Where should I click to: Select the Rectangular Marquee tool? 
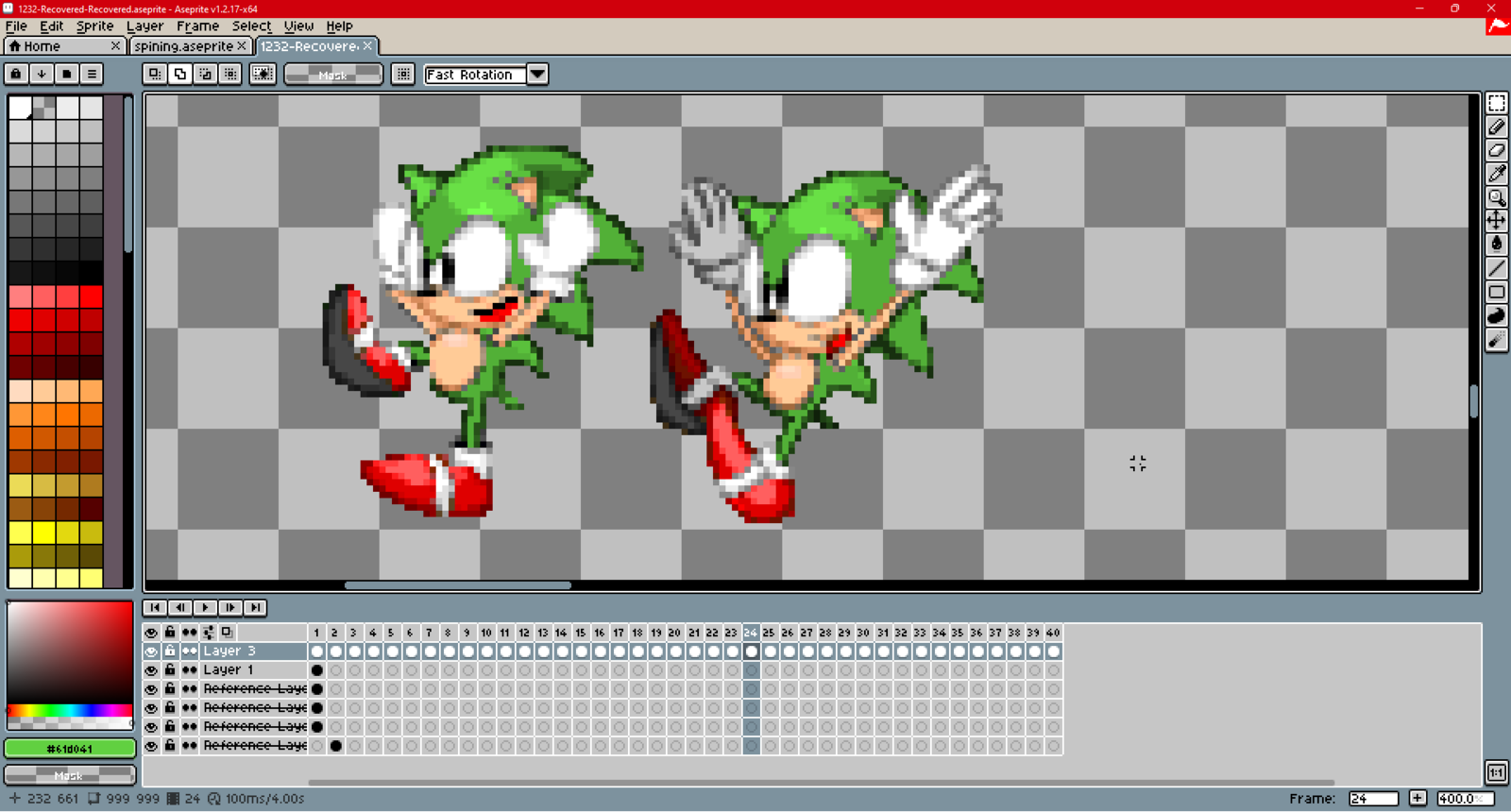(1497, 103)
